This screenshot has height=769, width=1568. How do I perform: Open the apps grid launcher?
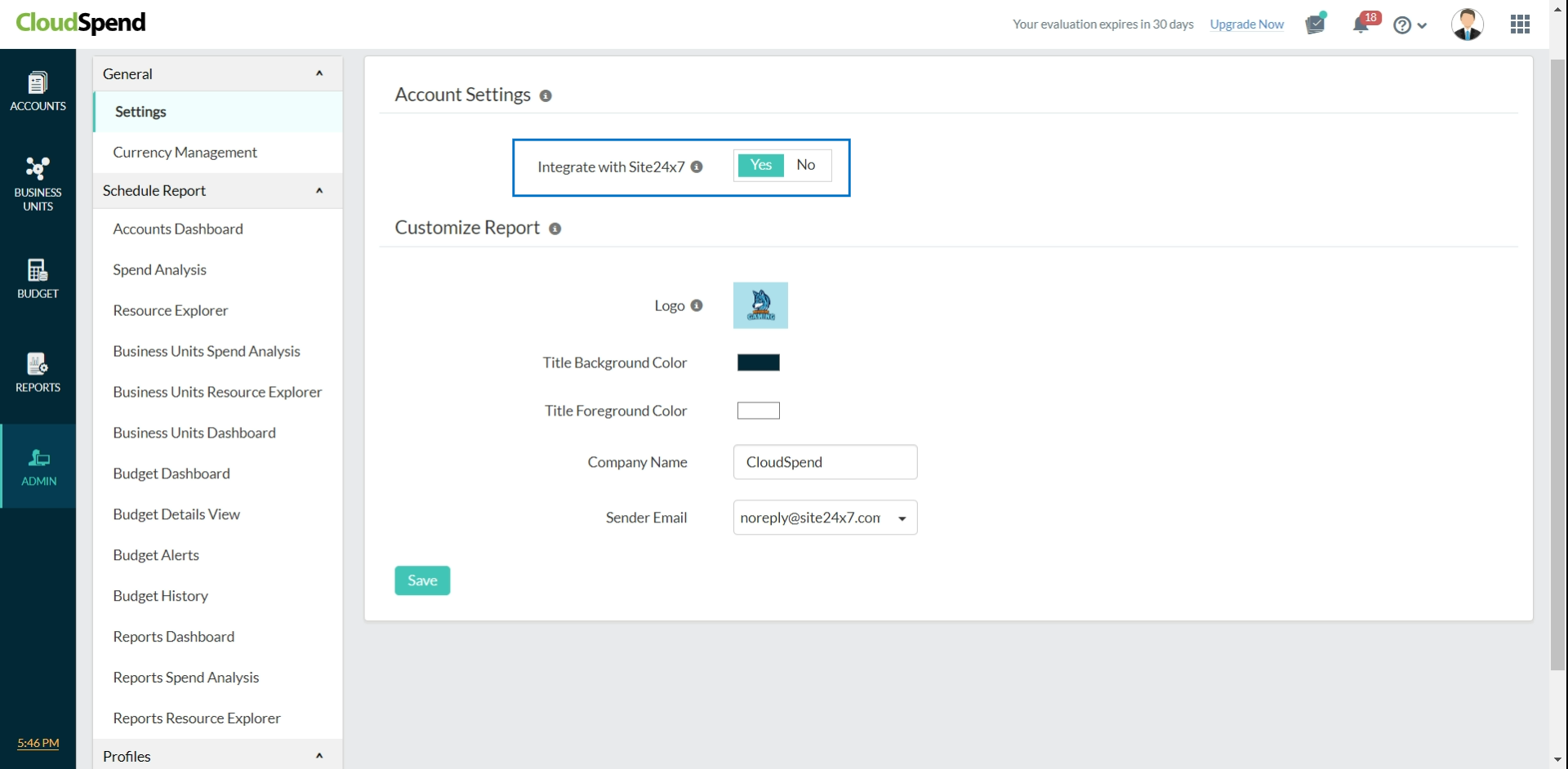point(1520,24)
